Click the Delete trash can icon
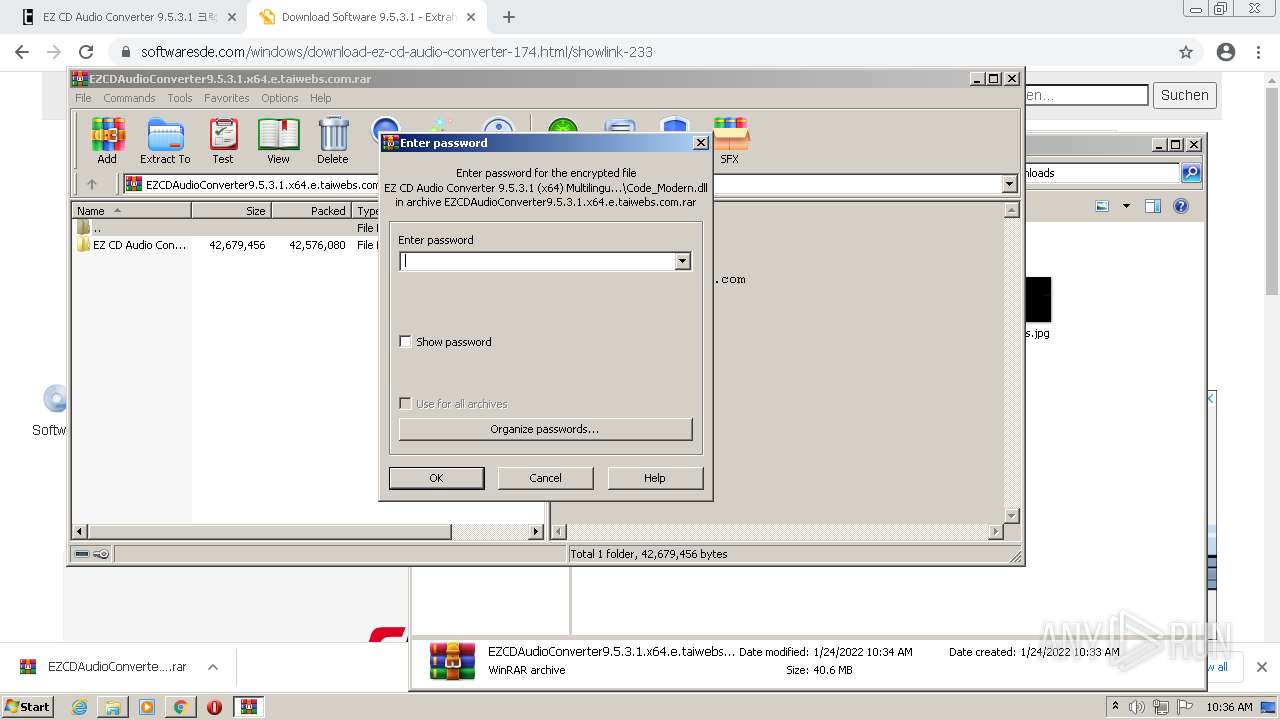Image resolution: width=1280 pixels, height=720 pixels. (333, 140)
